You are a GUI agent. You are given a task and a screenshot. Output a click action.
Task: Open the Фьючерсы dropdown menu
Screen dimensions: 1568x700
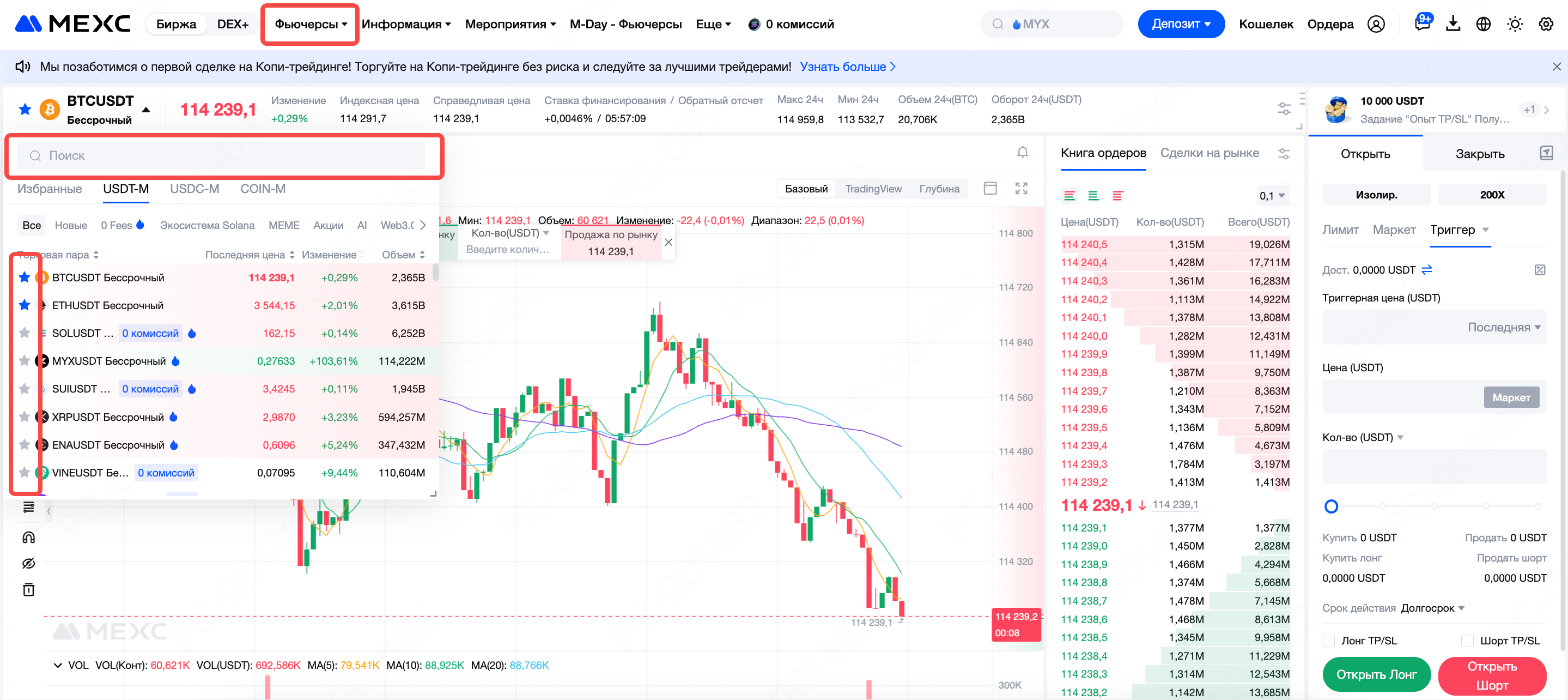(311, 24)
